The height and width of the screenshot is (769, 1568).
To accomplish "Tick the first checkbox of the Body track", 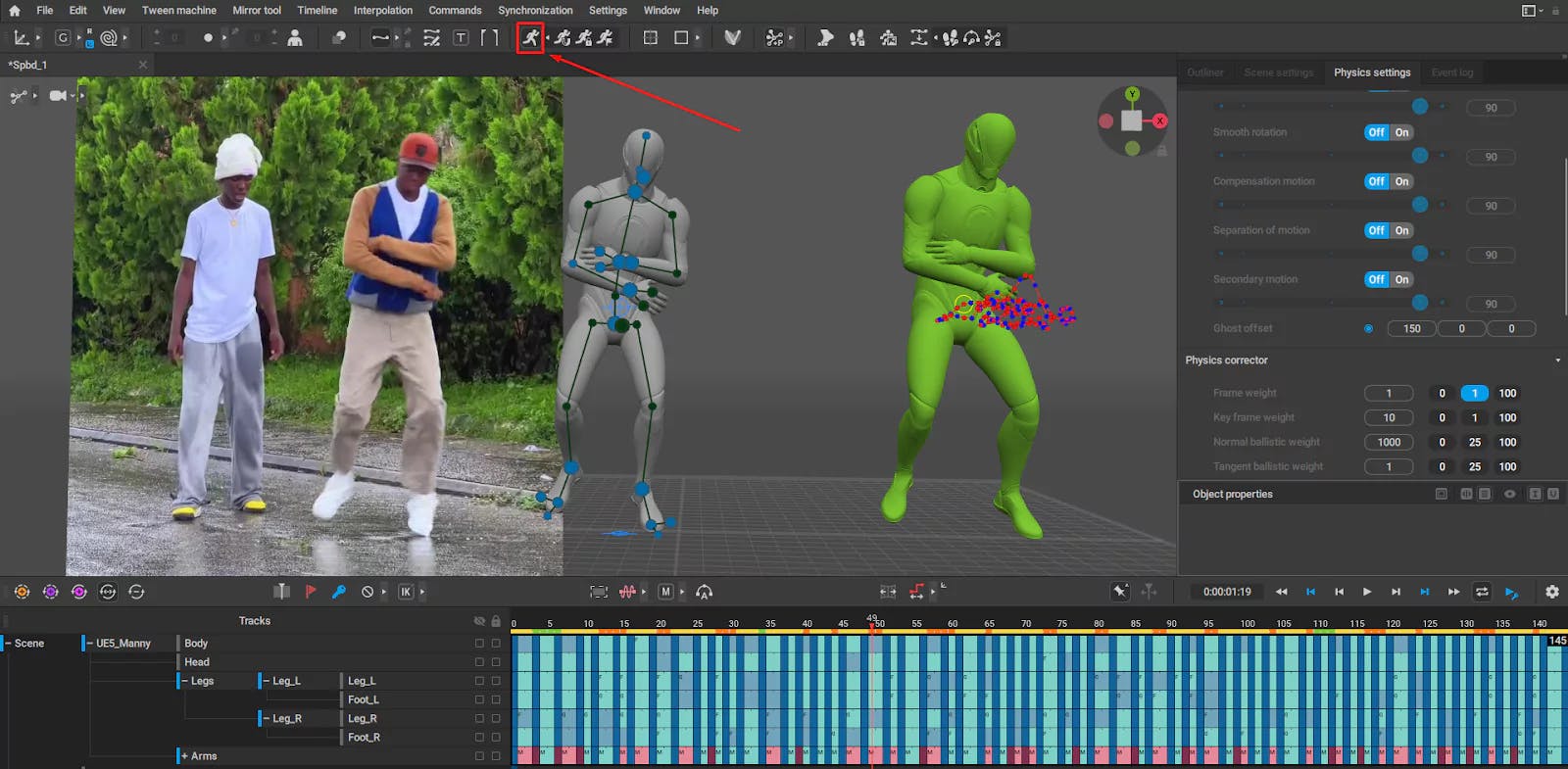I will pyautogui.click(x=479, y=644).
